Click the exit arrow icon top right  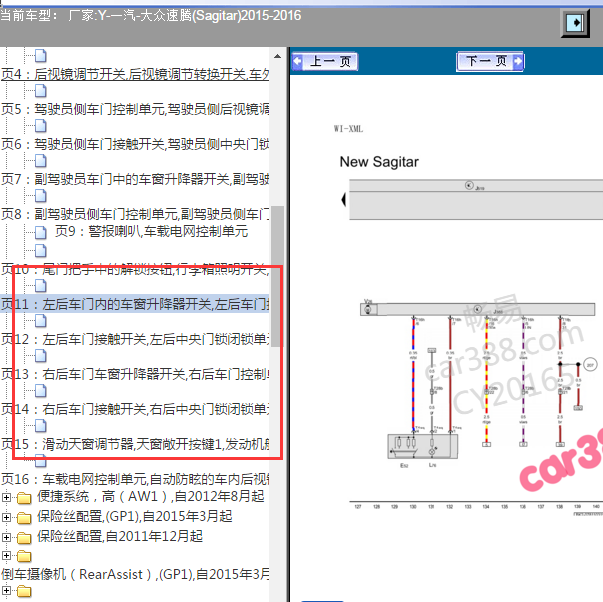pyautogui.click(x=575, y=23)
